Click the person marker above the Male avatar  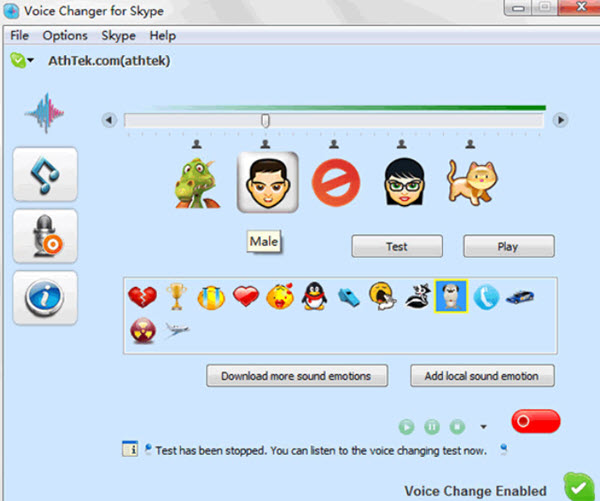(x=265, y=144)
